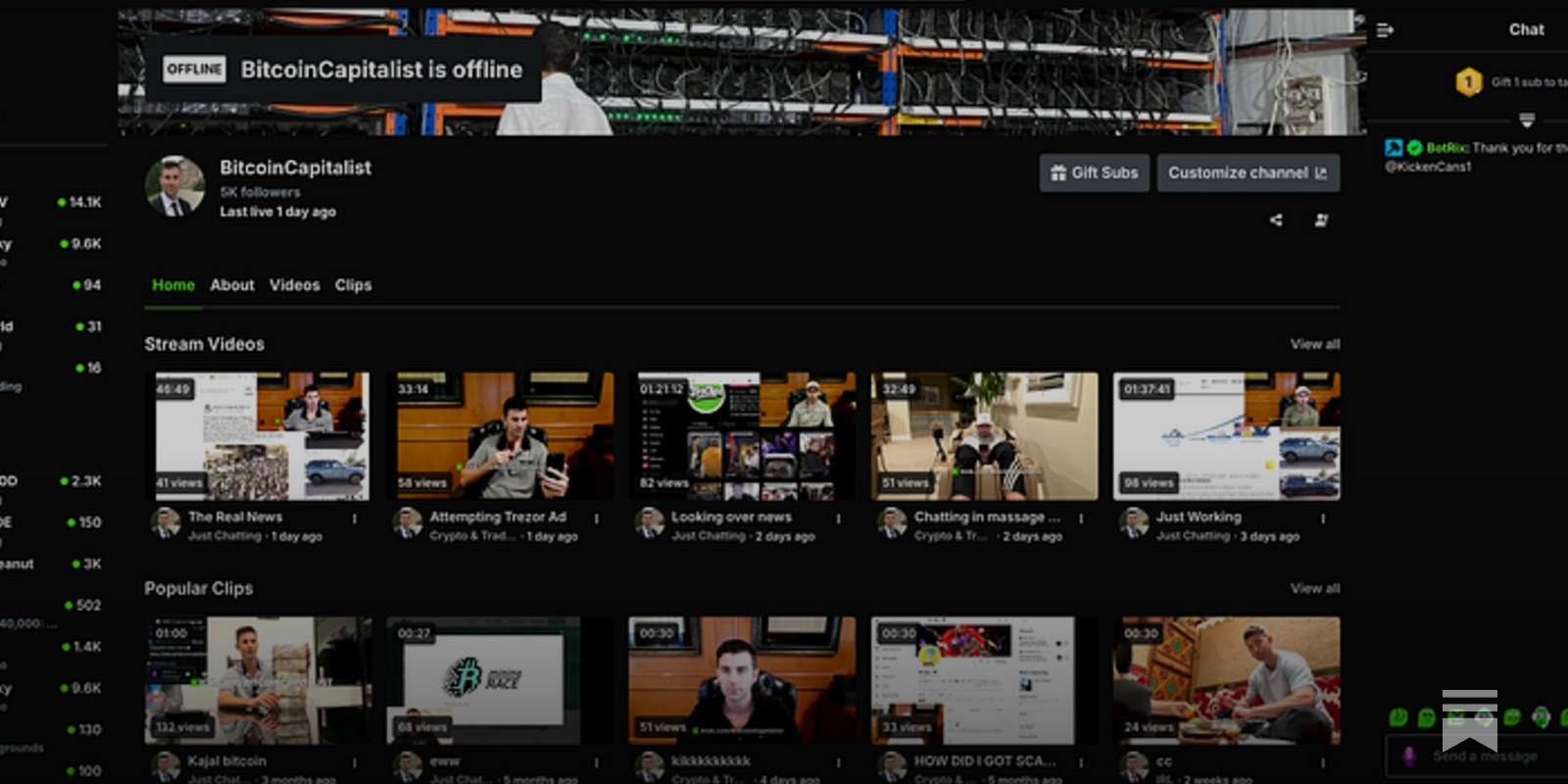The width and height of the screenshot is (1568, 784).
Task: Open the 01:37:41 Just Working thumbnail
Action: (x=1227, y=436)
